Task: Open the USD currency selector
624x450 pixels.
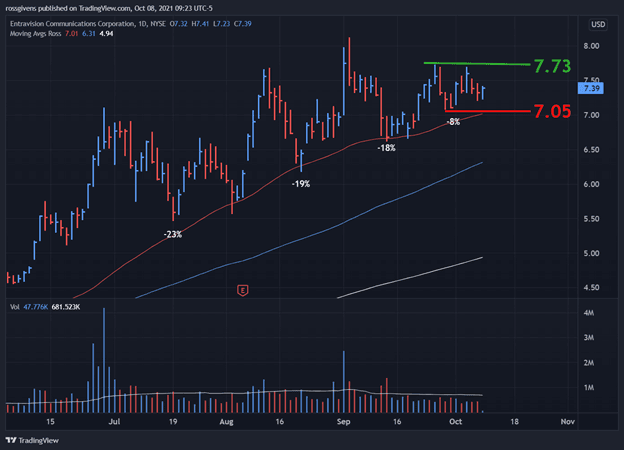Action: pyautogui.click(x=600, y=24)
